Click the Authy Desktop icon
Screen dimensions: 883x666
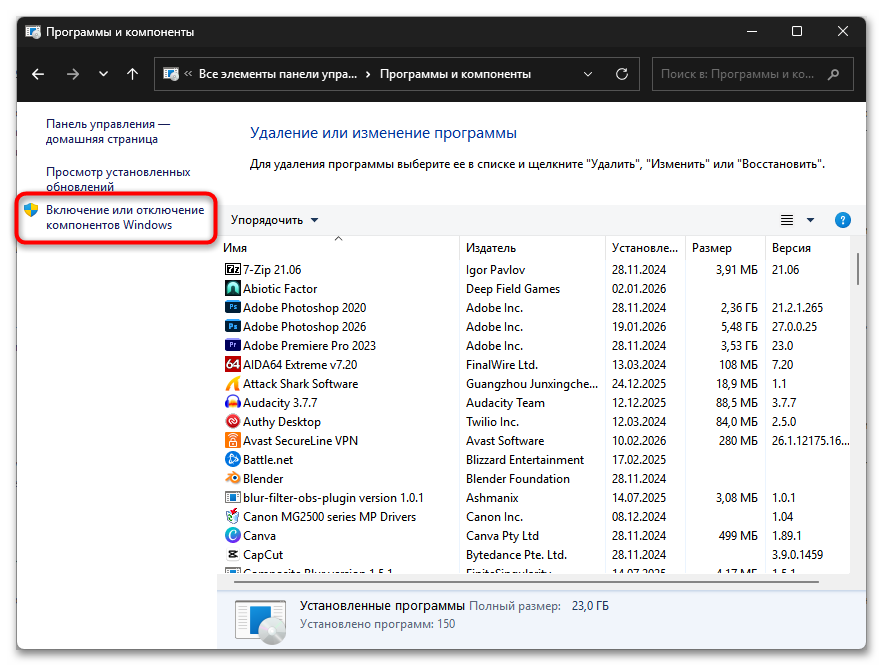tap(233, 421)
